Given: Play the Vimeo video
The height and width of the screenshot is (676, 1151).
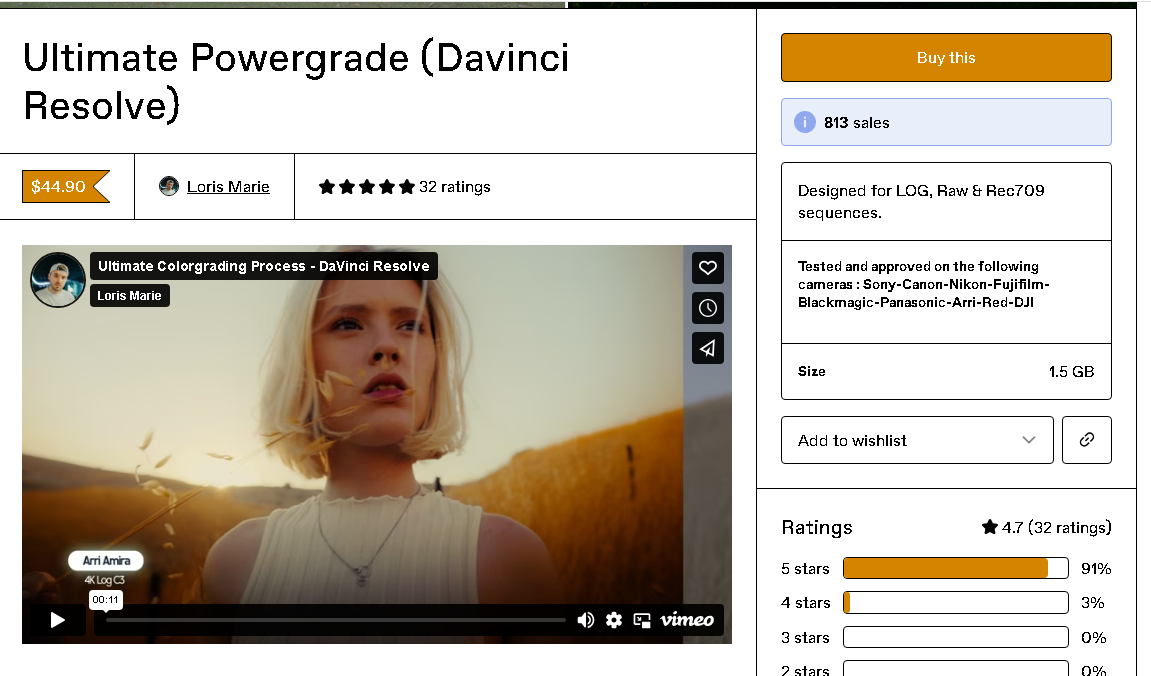Looking at the screenshot, I should click(x=57, y=620).
